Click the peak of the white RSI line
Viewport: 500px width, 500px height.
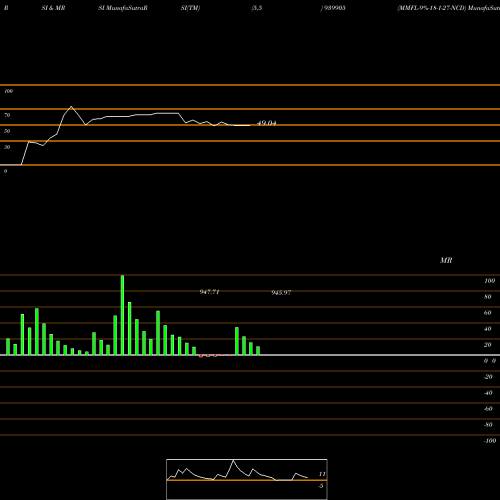click(x=71, y=107)
